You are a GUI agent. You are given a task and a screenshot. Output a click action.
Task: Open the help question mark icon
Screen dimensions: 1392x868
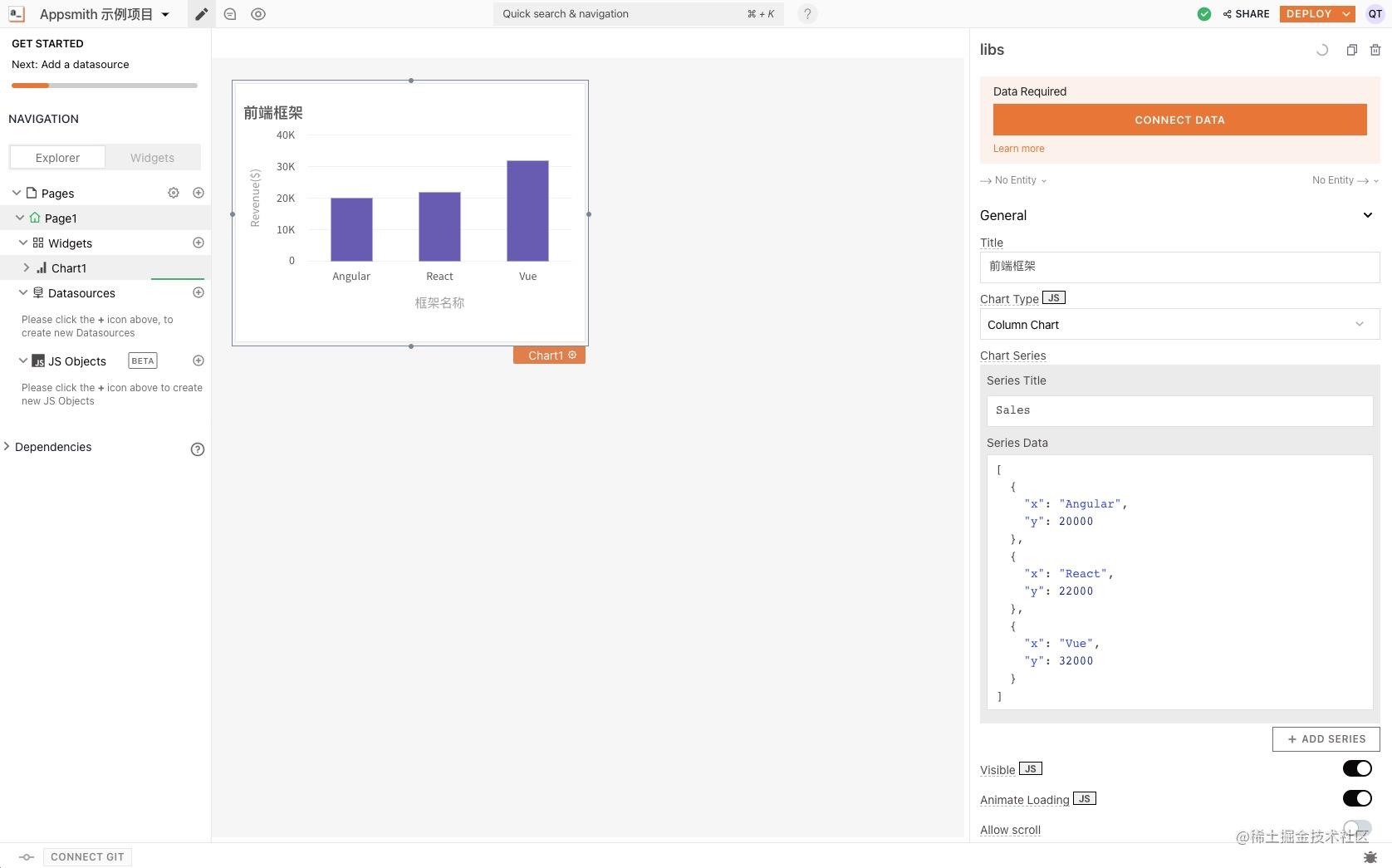coord(807,14)
